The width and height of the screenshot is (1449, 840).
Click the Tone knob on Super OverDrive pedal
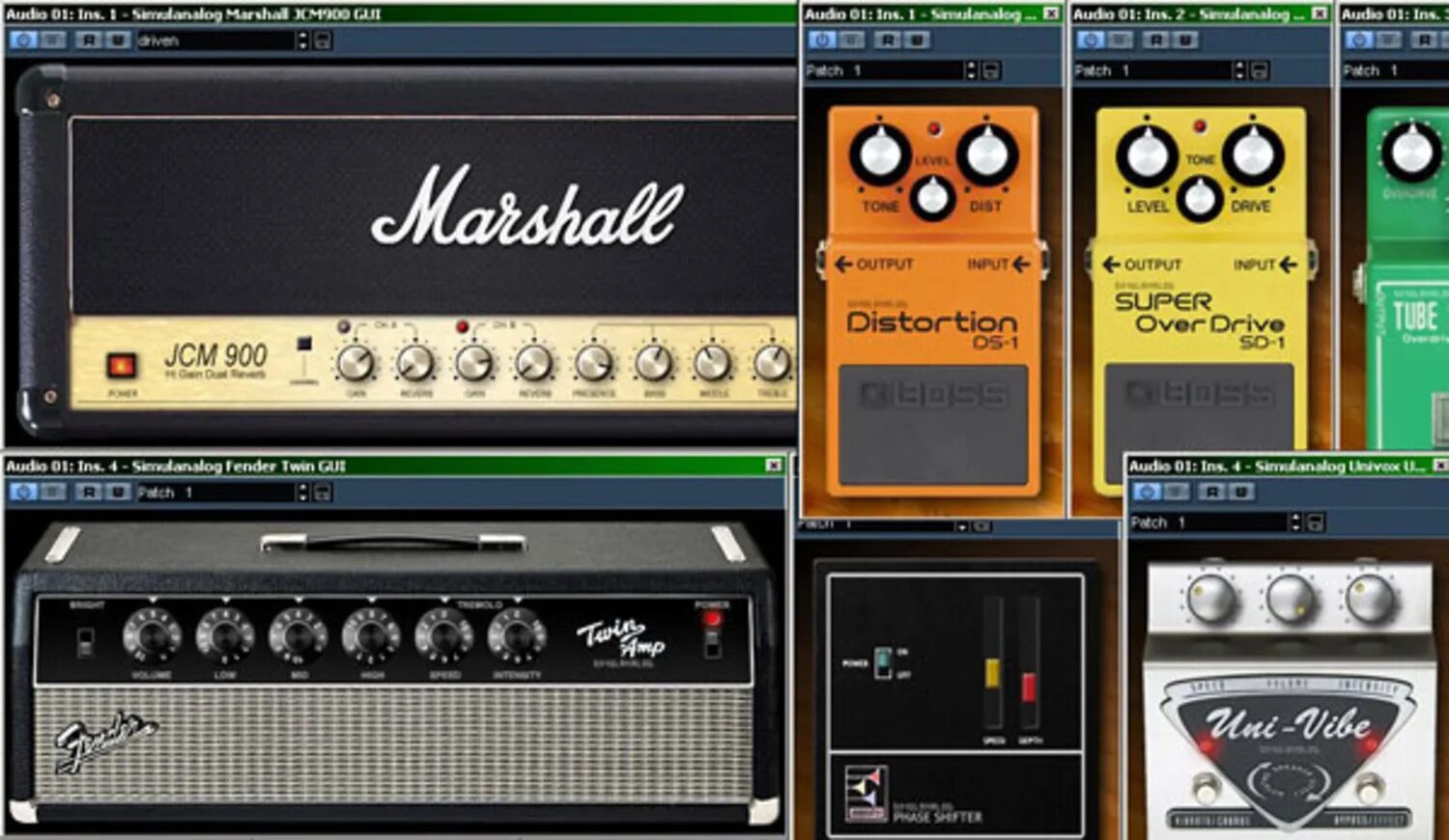click(x=1199, y=198)
